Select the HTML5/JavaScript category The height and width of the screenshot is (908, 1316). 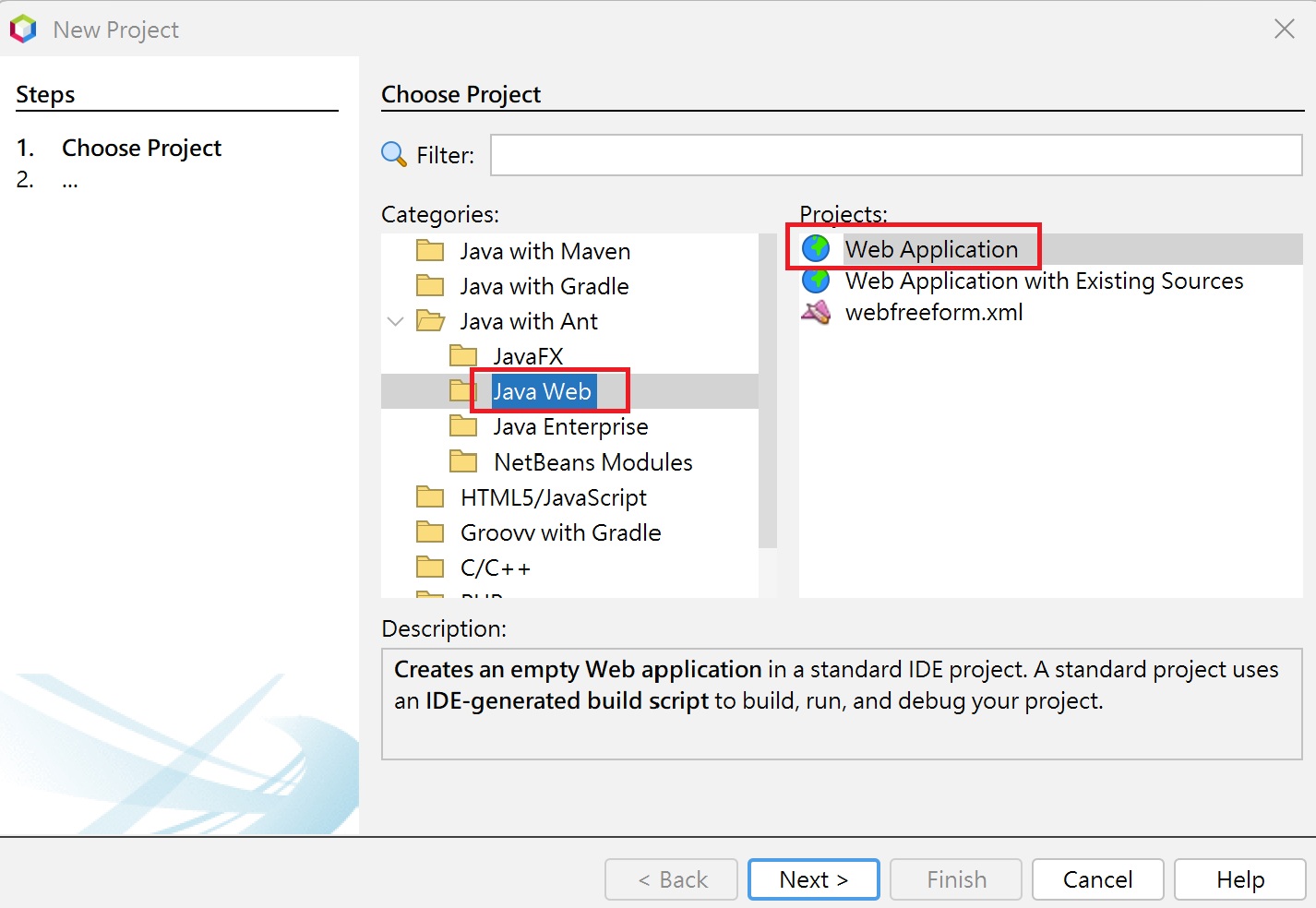click(554, 497)
